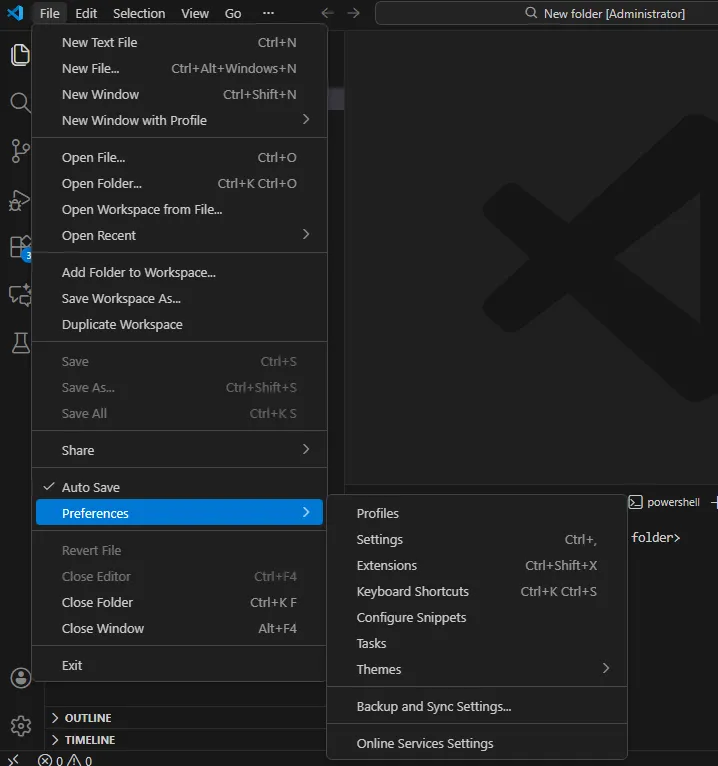Click the Go Forward arrow

click(353, 13)
